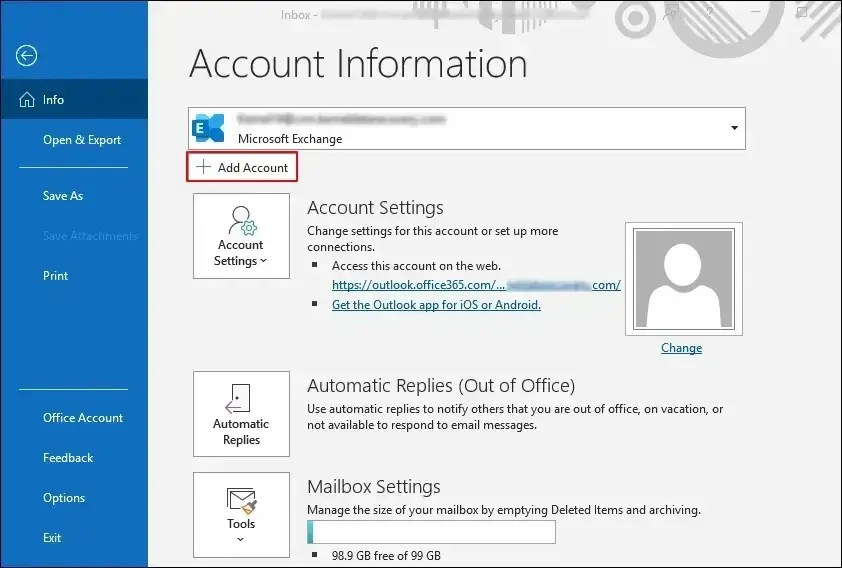Click the home icon beside Info
This screenshot has height=568, width=842.
(27, 99)
